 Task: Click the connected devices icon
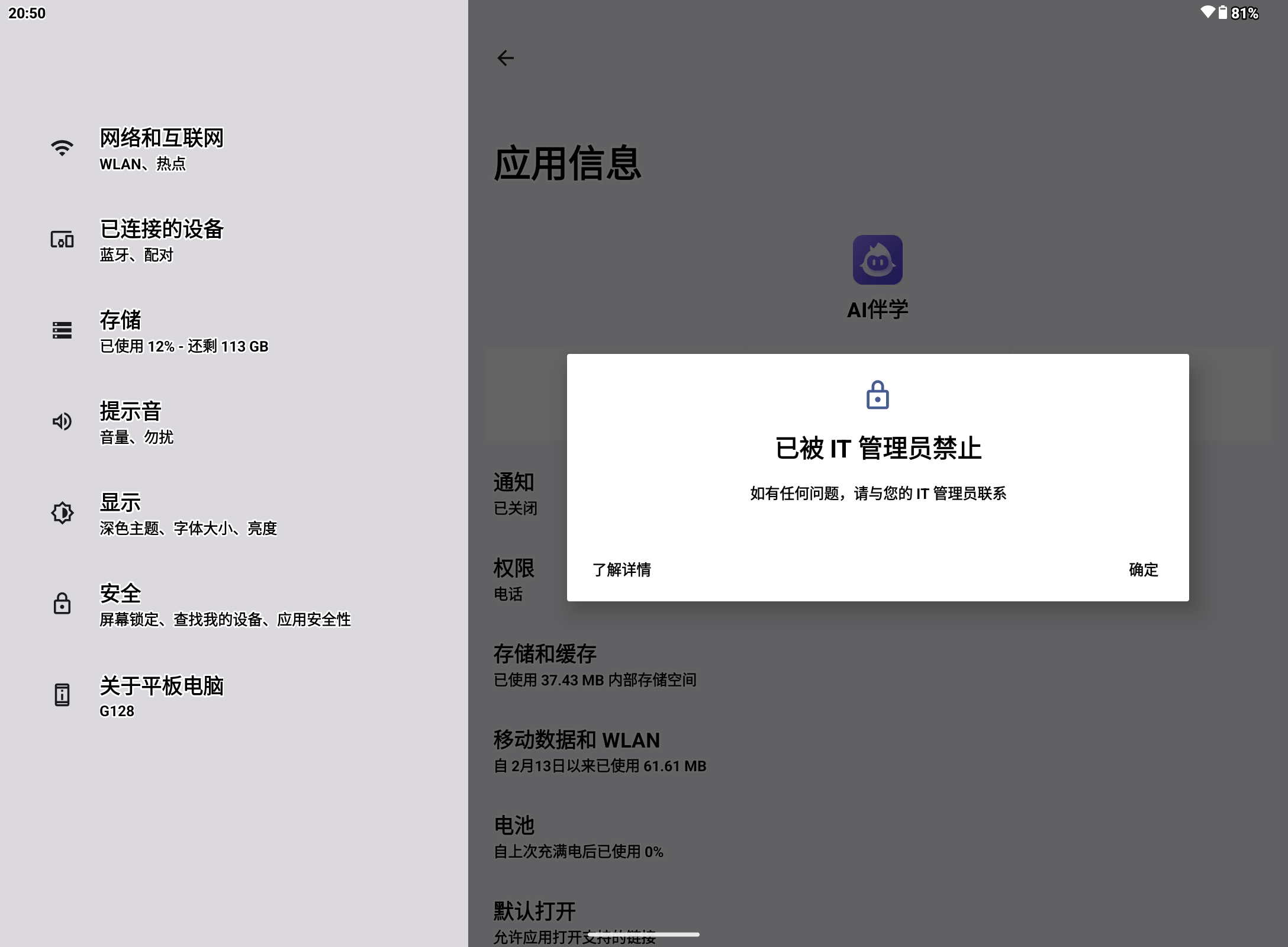point(62,239)
